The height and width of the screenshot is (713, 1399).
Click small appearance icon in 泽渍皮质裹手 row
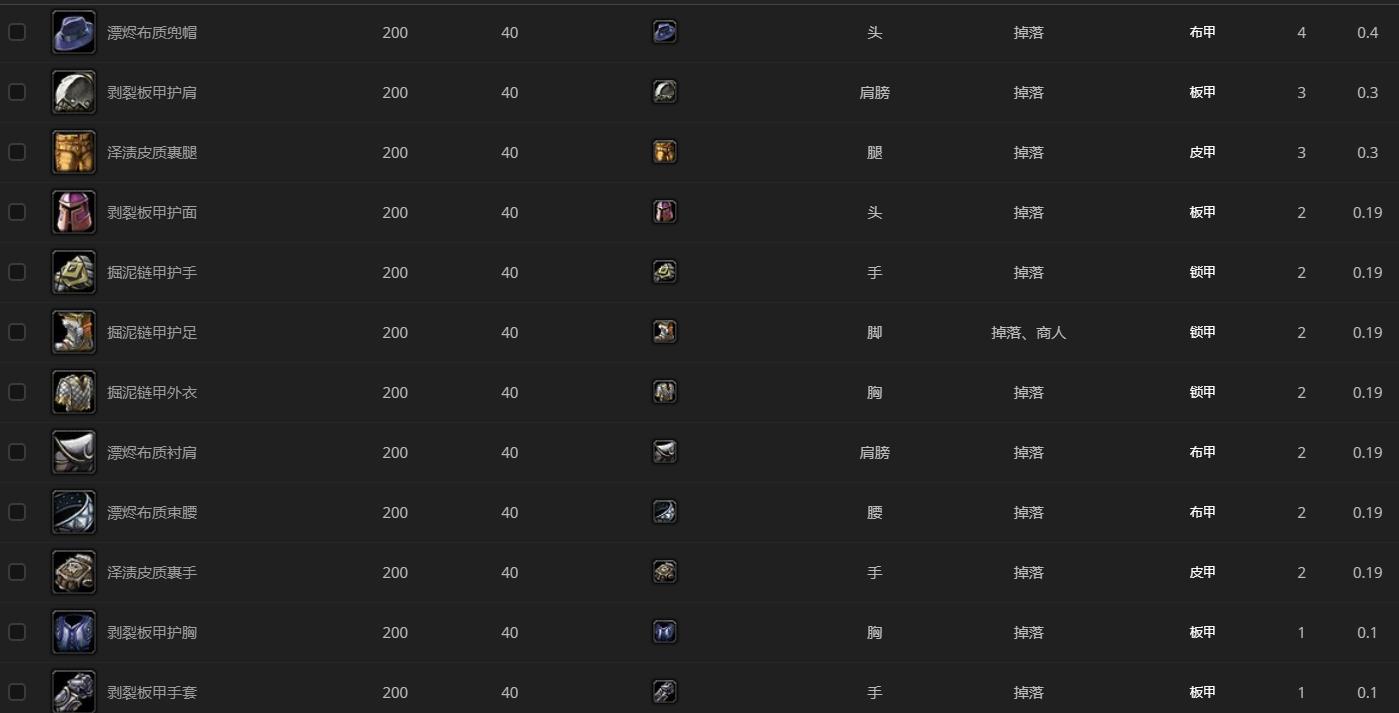click(664, 572)
